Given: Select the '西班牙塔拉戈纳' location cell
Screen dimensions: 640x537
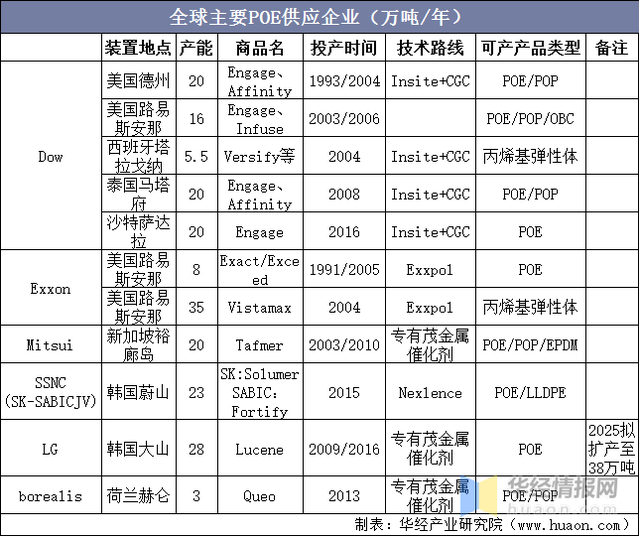Looking at the screenshot, I should (x=138, y=156).
